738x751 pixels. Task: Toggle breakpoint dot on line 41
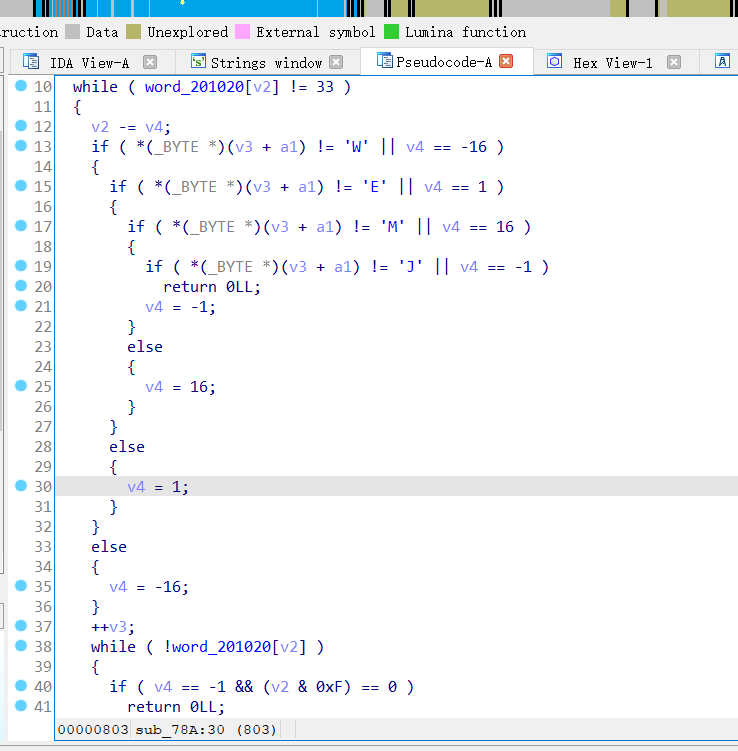(x=21, y=705)
